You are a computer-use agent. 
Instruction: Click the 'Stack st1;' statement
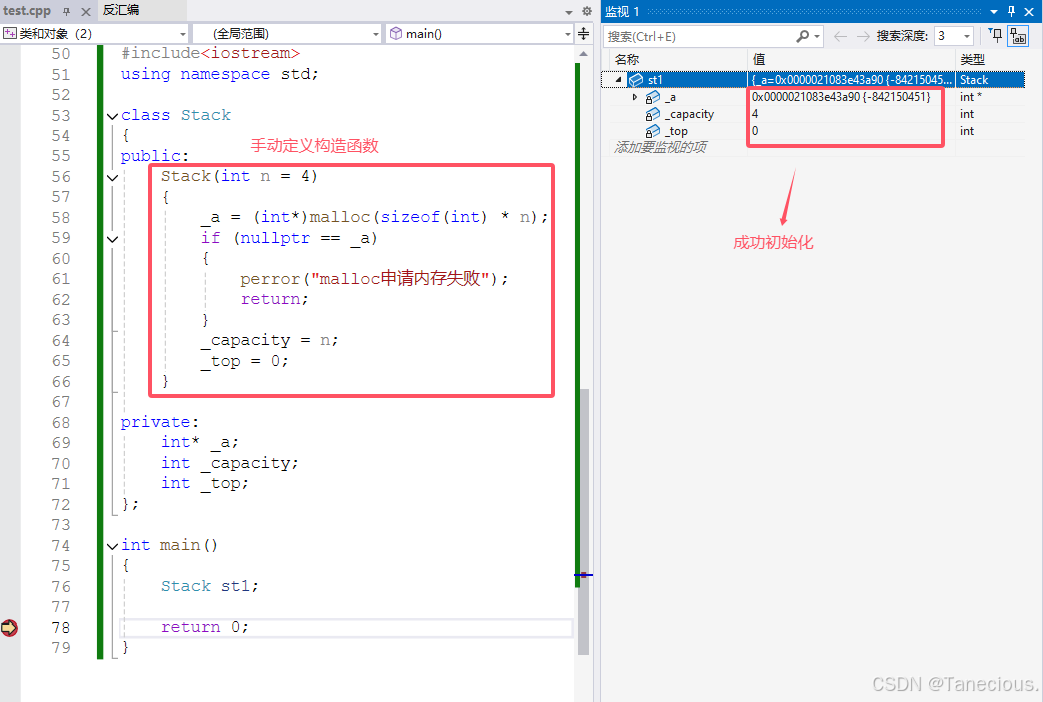click(210, 586)
